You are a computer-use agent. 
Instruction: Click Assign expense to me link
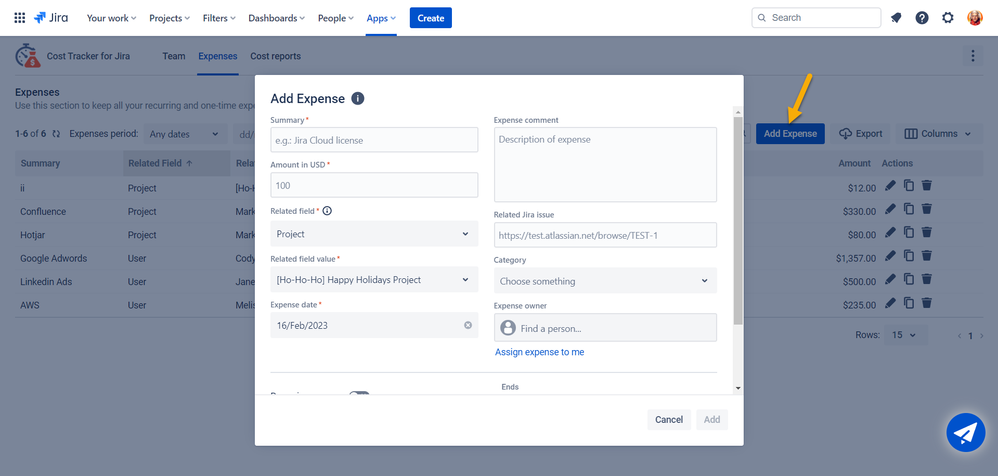coord(540,352)
